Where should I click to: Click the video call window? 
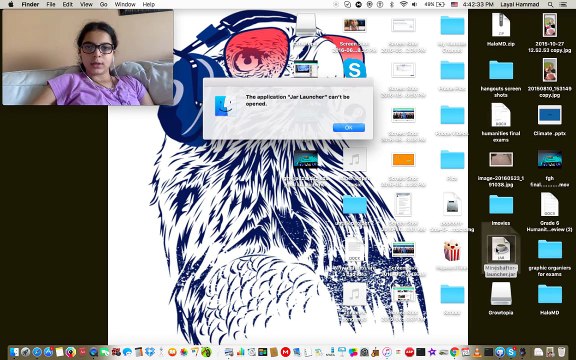88,57
